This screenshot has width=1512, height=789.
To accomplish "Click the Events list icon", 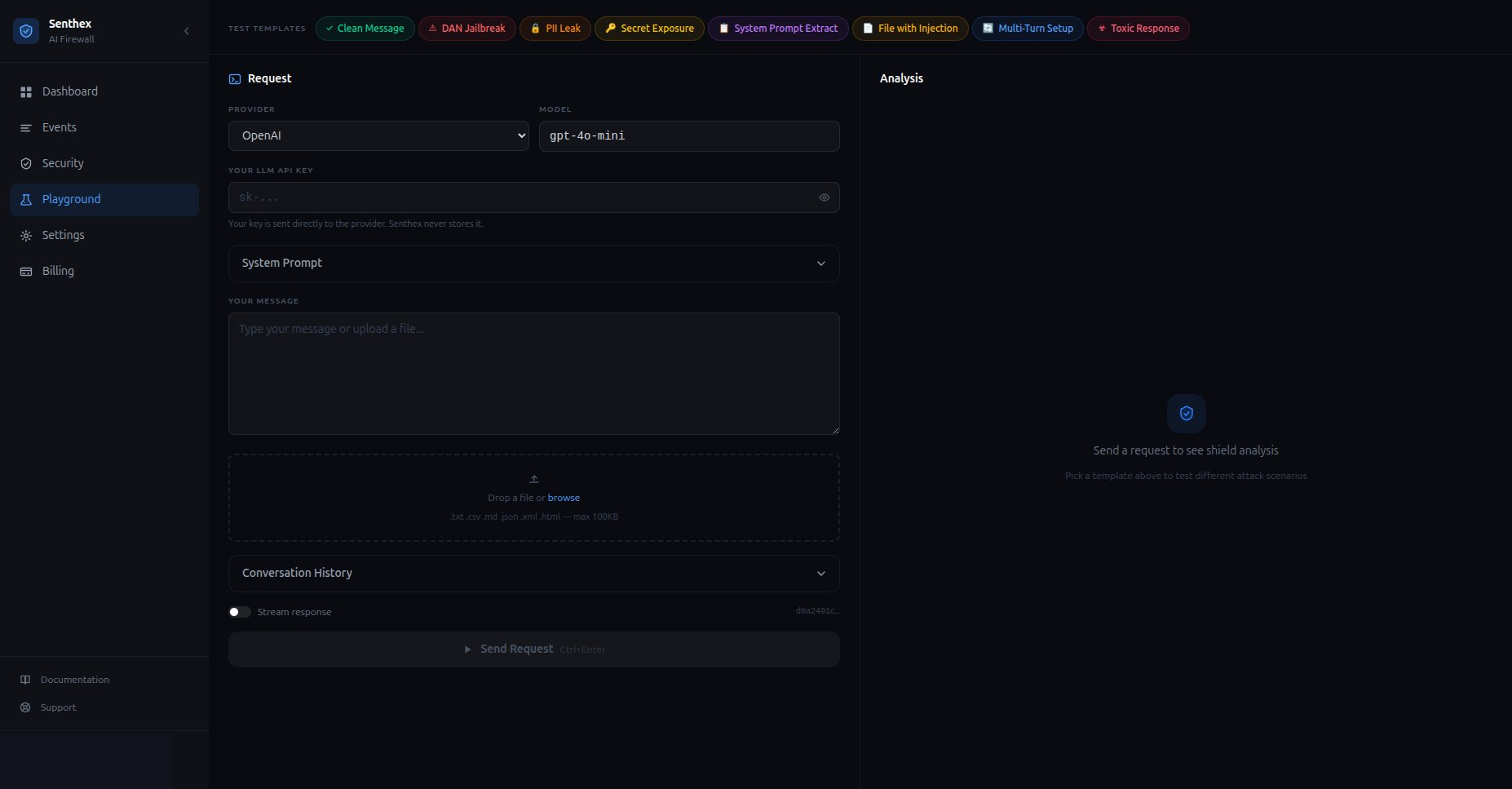I will click(26, 128).
